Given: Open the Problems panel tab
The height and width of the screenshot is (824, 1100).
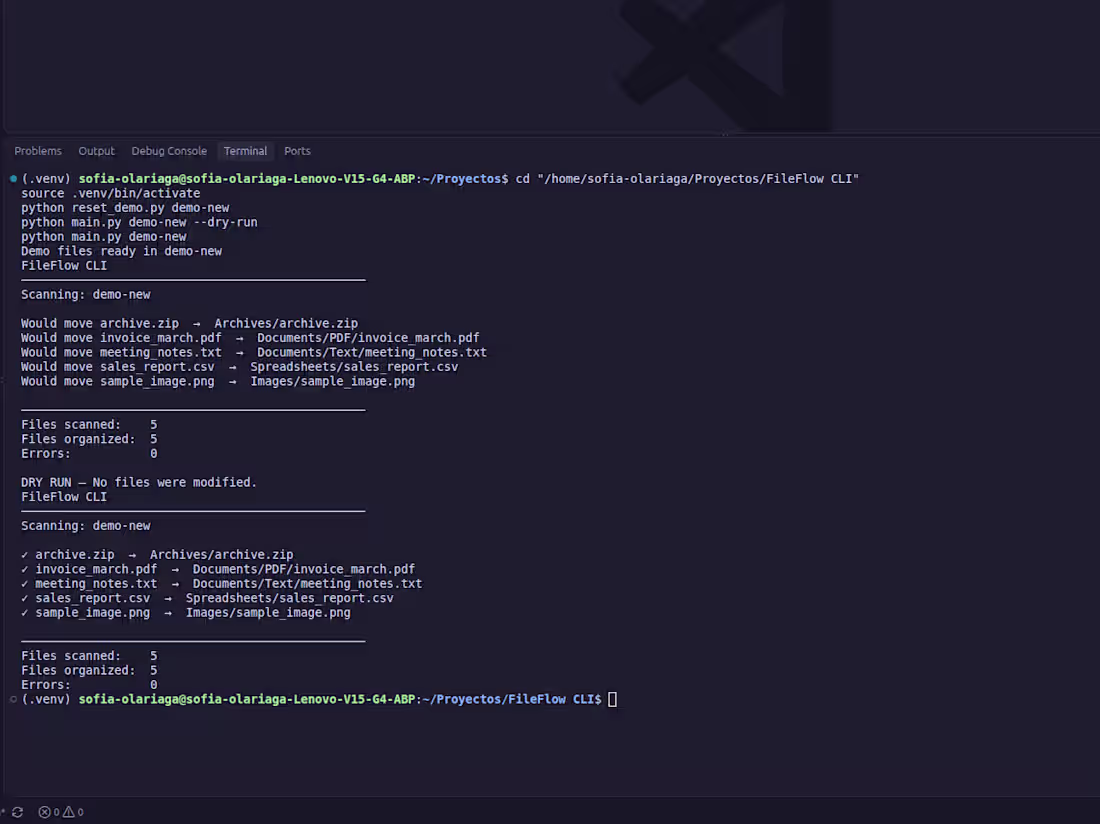Looking at the screenshot, I should pos(38,151).
